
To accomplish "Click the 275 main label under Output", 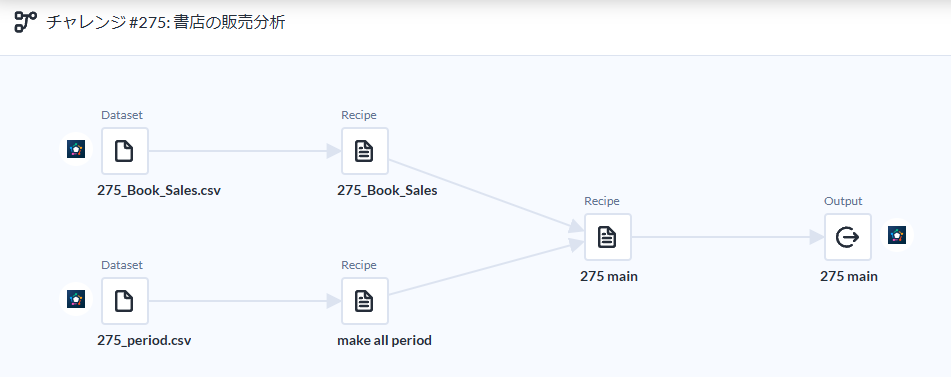I will coord(849,276).
